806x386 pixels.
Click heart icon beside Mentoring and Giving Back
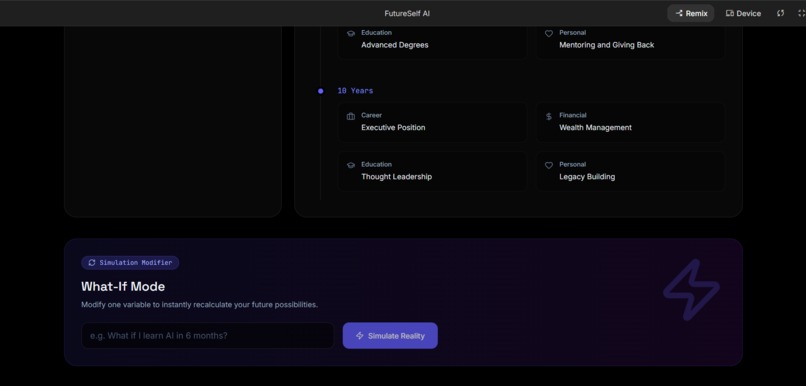[x=548, y=33]
